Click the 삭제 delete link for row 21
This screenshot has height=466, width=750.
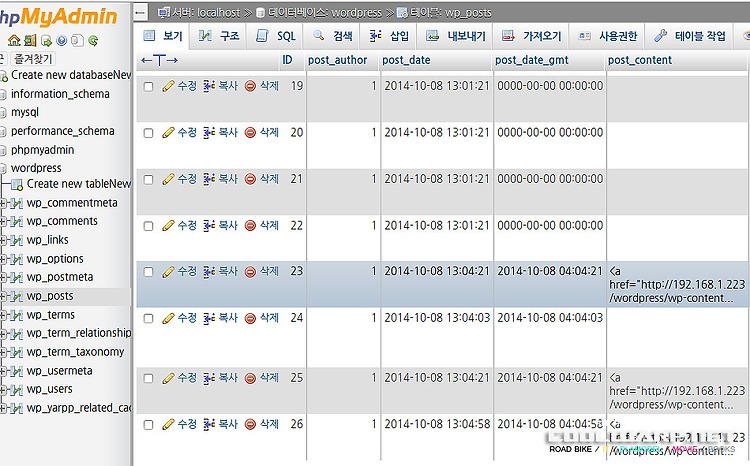[x=269, y=179]
